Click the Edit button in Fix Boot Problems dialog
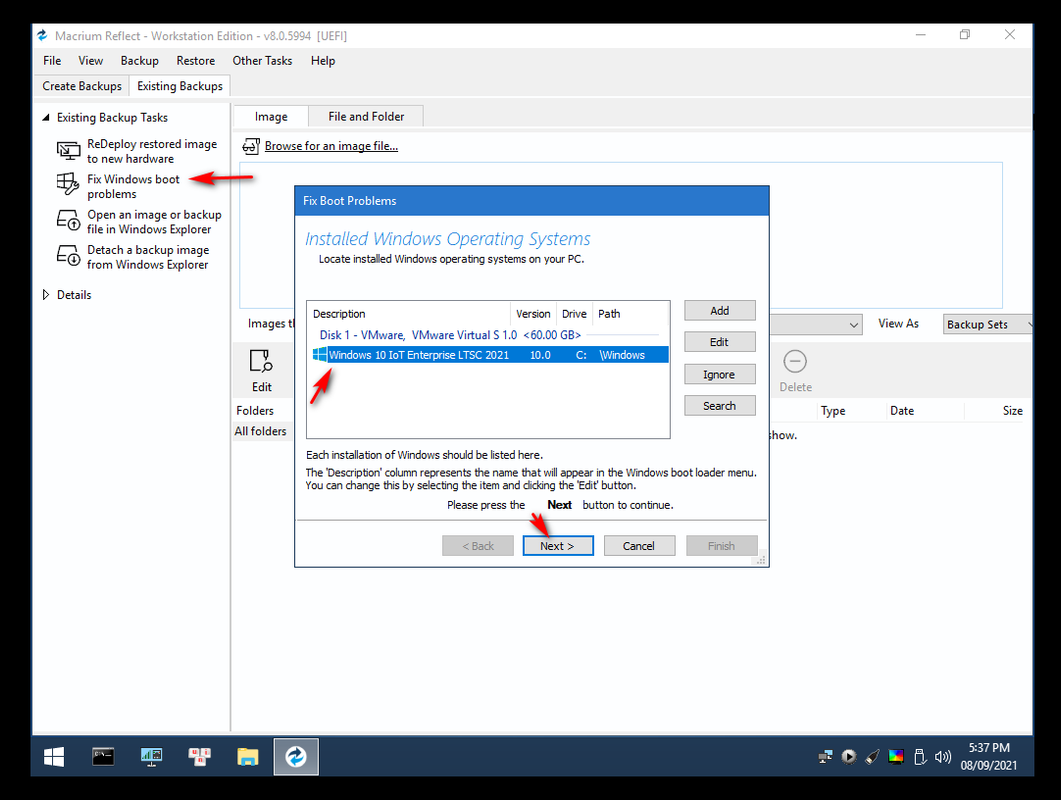 719,342
